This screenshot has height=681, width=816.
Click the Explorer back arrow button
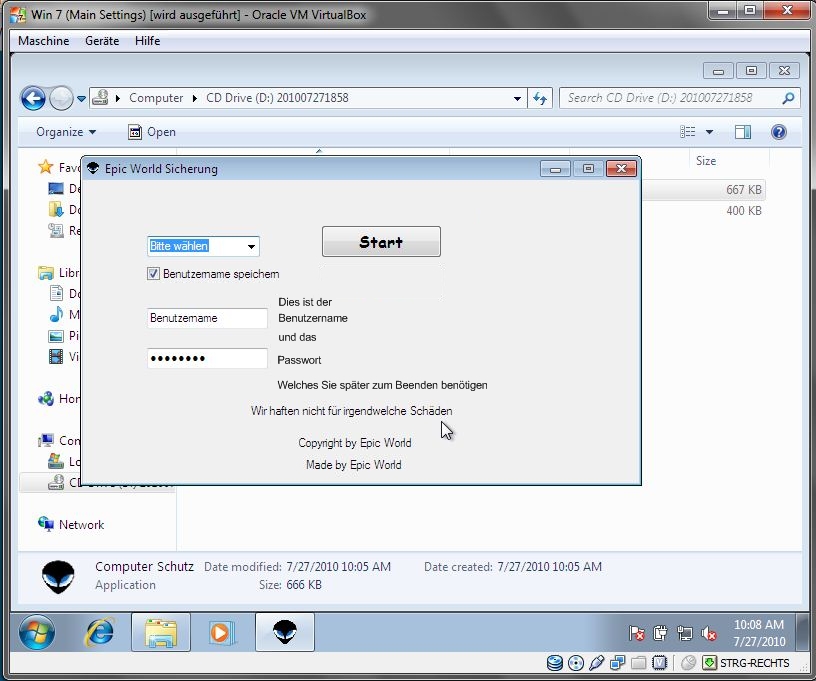pos(33,98)
